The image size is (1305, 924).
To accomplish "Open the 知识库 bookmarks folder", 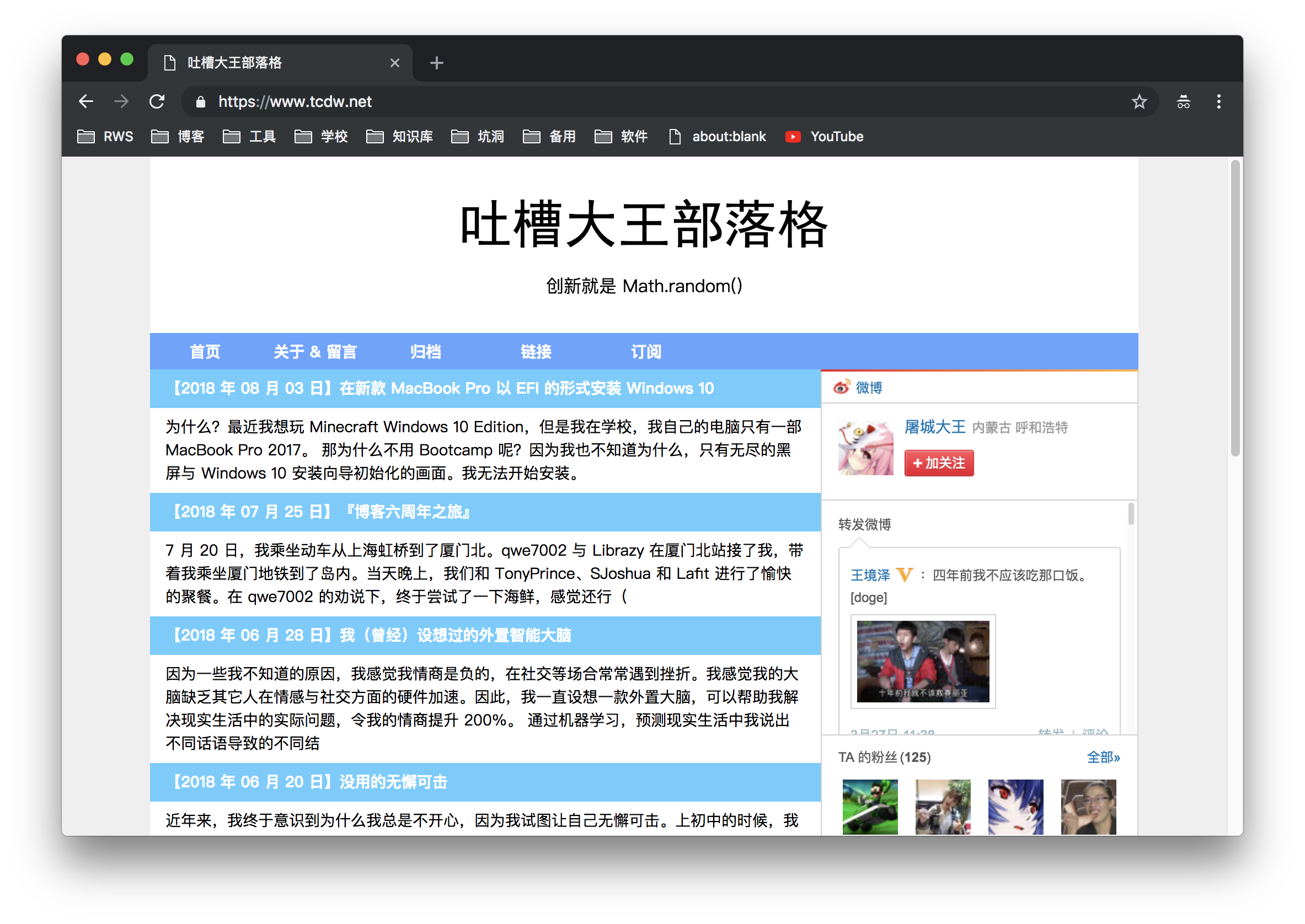I will point(411,137).
